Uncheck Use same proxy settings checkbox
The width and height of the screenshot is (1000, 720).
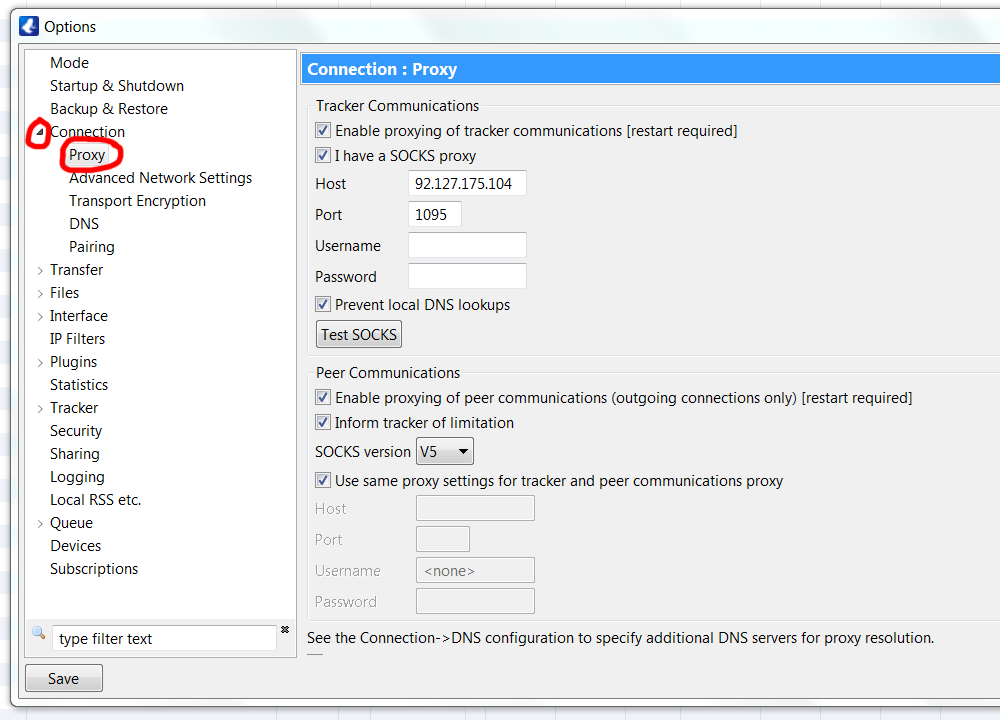click(323, 481)
